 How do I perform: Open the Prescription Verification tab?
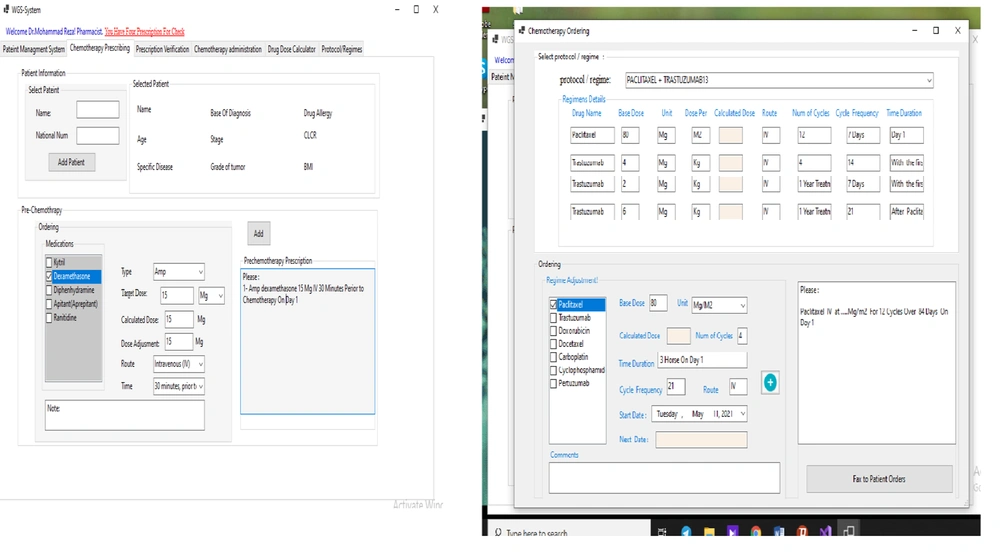[162, 49]
